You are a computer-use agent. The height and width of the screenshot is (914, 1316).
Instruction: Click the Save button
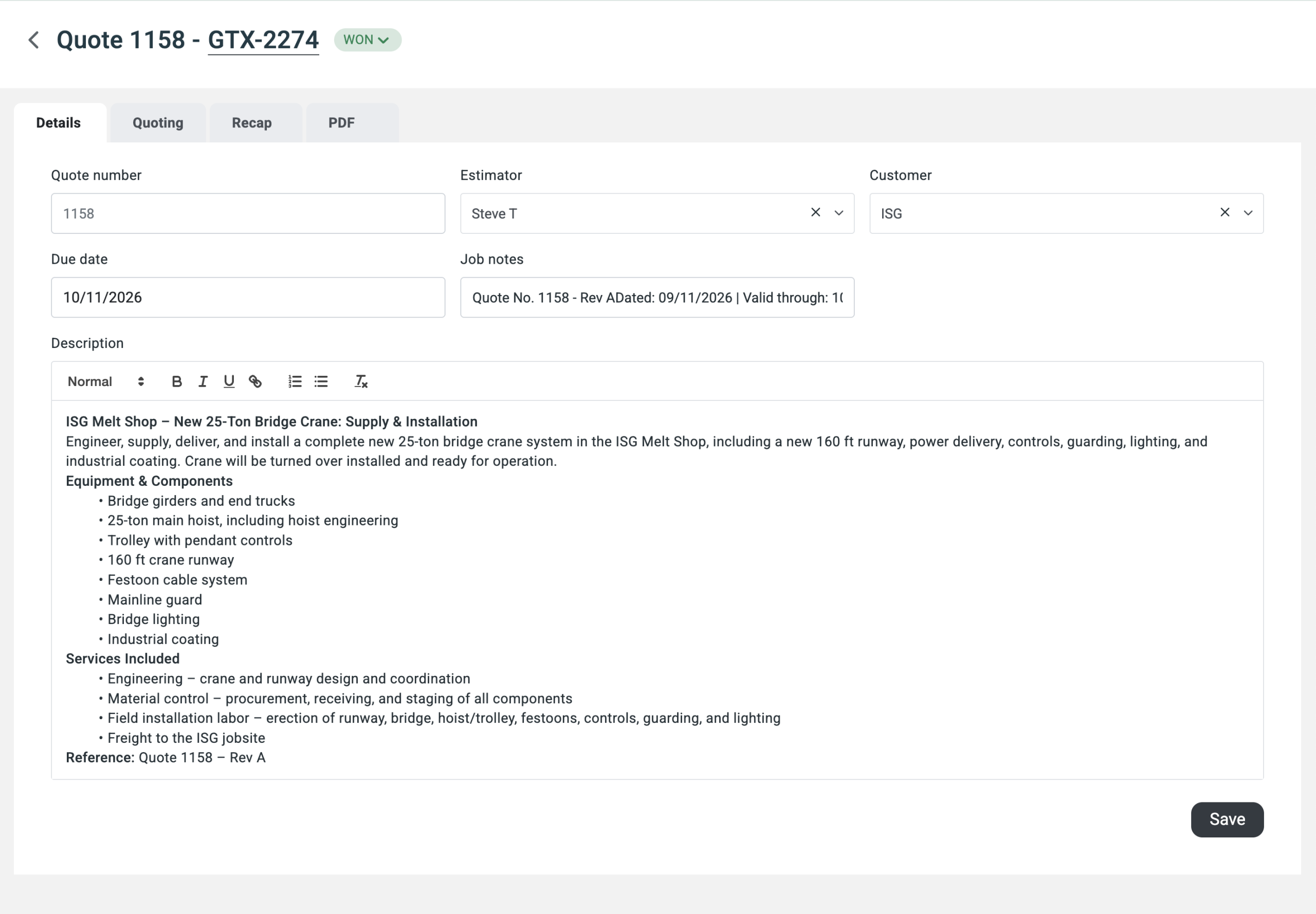[x=1227, y=819]
